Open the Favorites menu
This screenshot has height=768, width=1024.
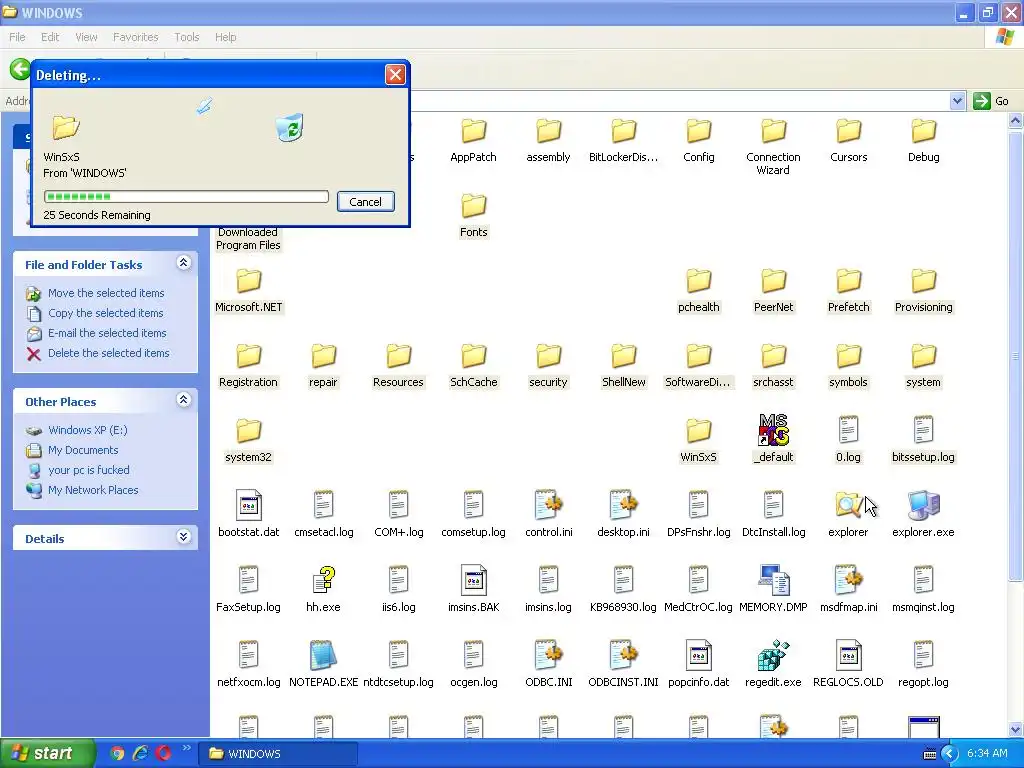pyautogui.click(x=135, y=37)
